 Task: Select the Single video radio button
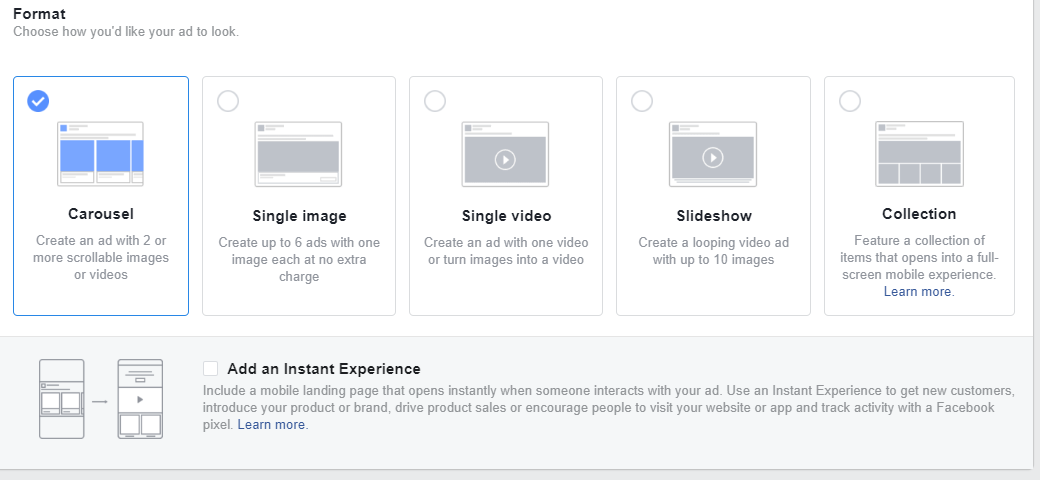click(435, 101)
